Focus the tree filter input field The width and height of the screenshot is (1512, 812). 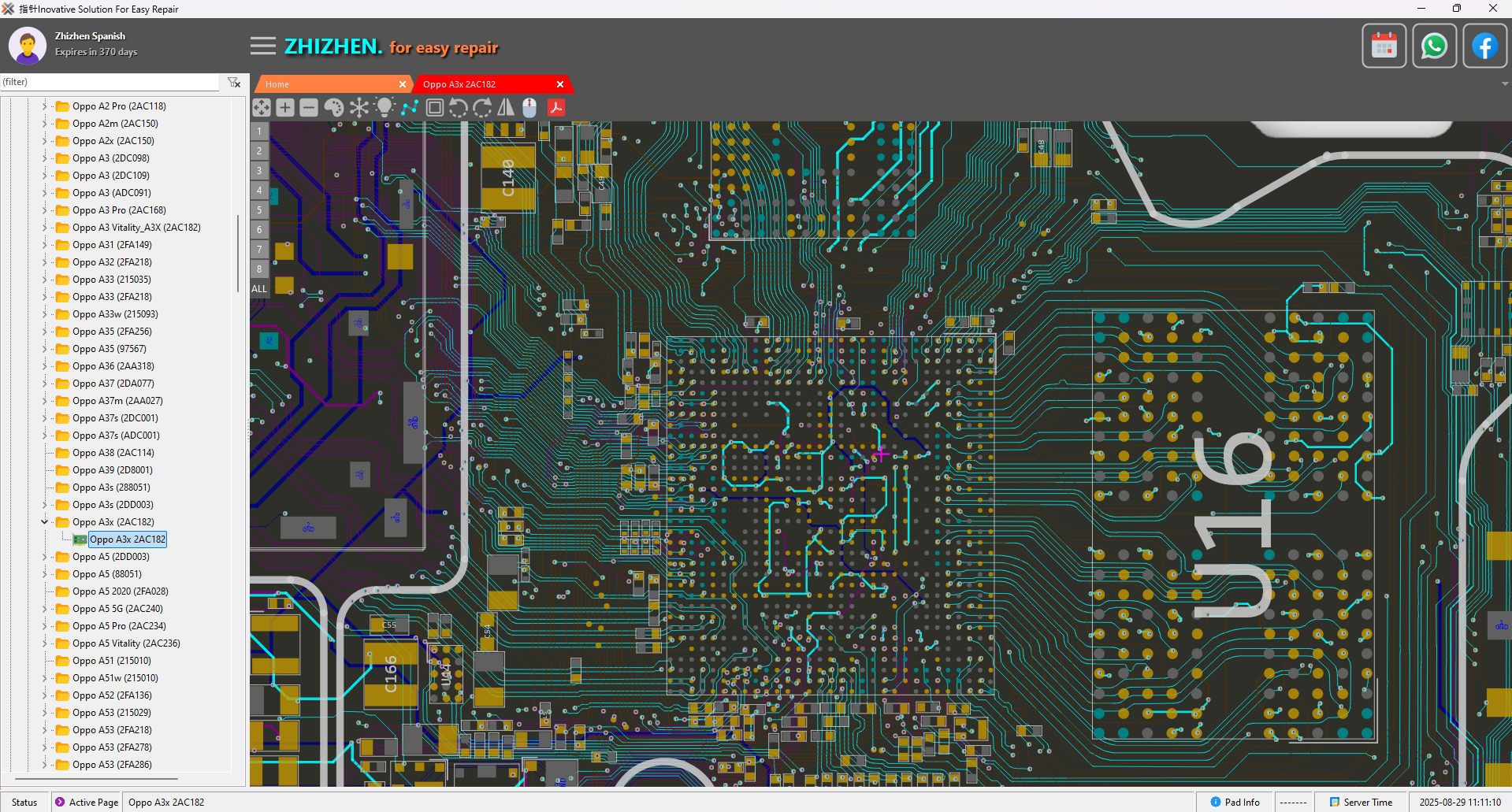pos(110,82)
